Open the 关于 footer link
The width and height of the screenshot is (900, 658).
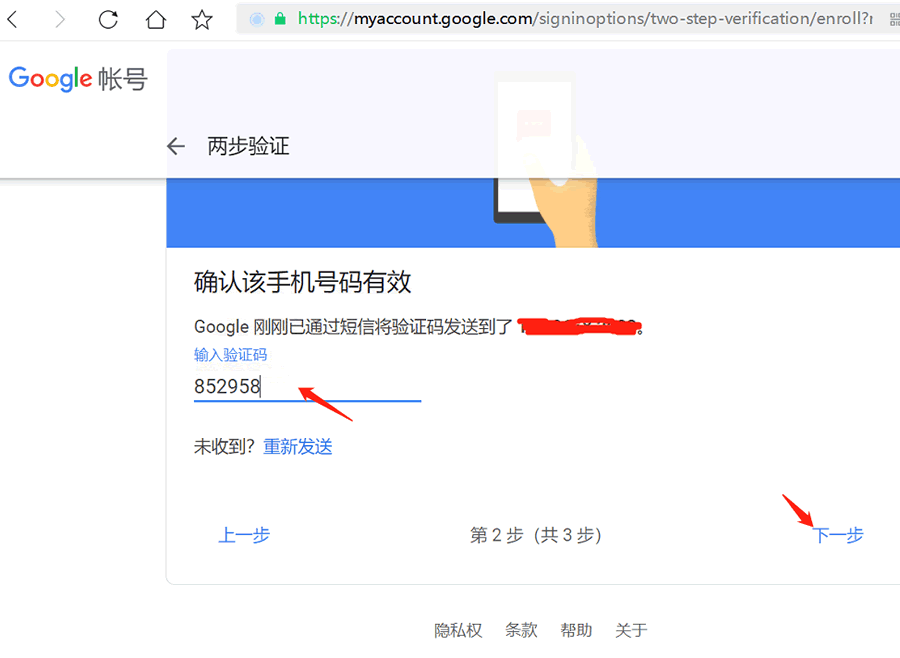631,630
